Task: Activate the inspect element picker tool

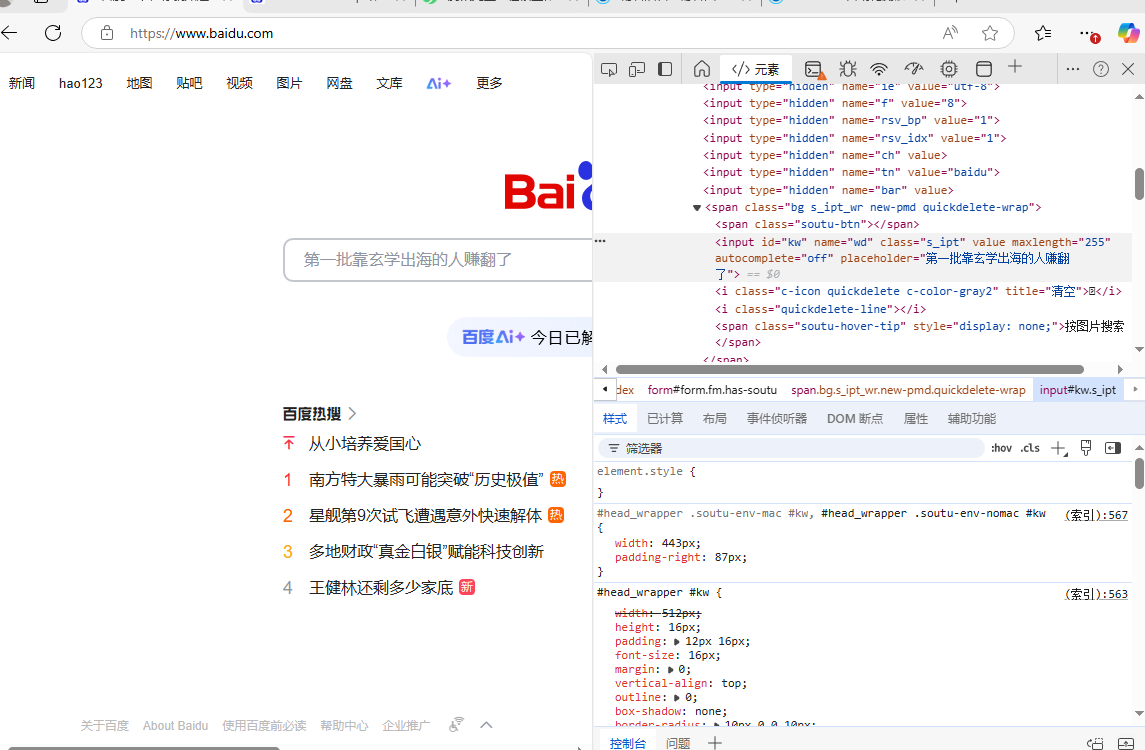Action: pyautogui.click(x=609, y=69)
